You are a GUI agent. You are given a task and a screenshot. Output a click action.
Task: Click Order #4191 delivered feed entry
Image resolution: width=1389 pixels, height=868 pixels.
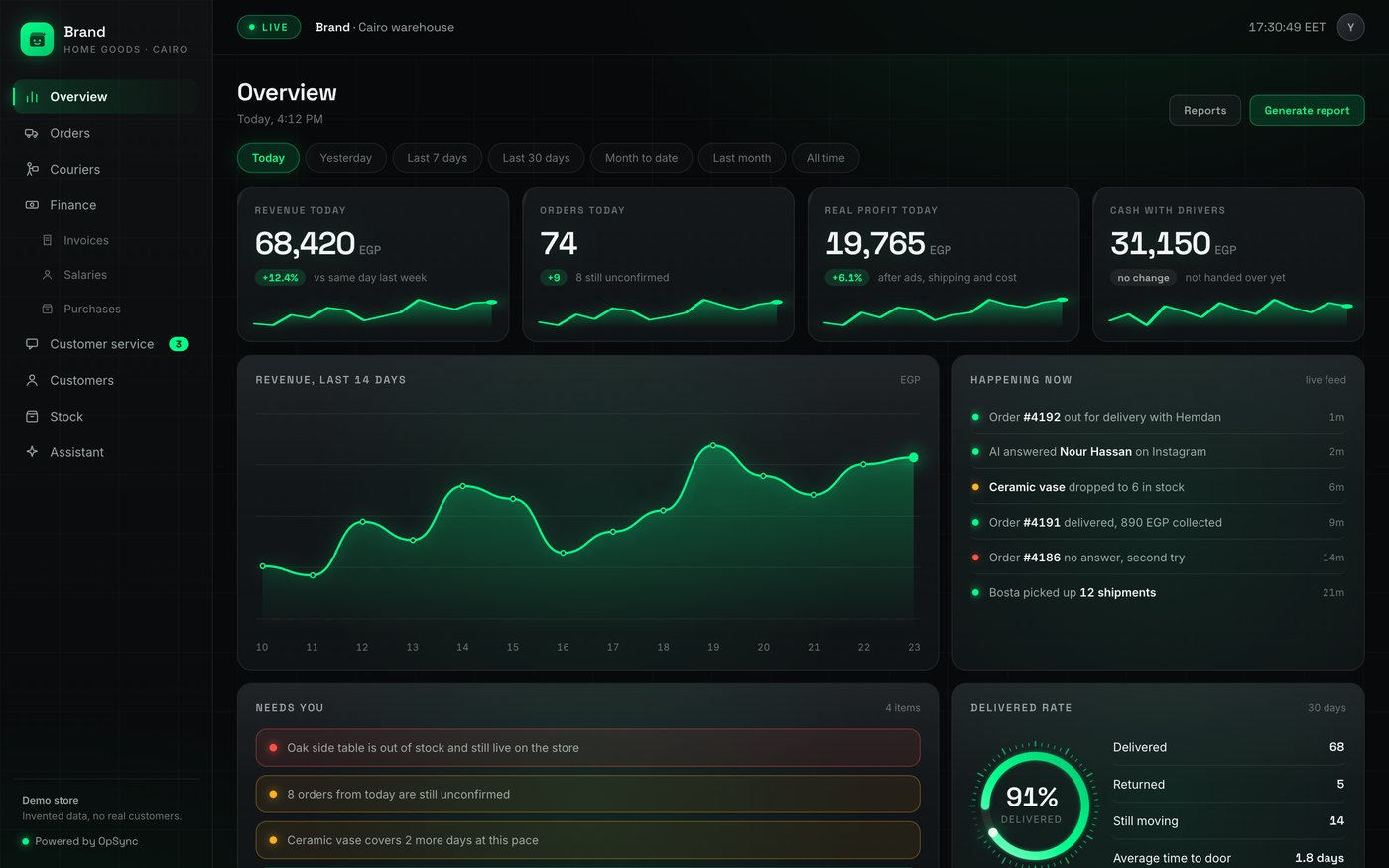(1158, 522)
